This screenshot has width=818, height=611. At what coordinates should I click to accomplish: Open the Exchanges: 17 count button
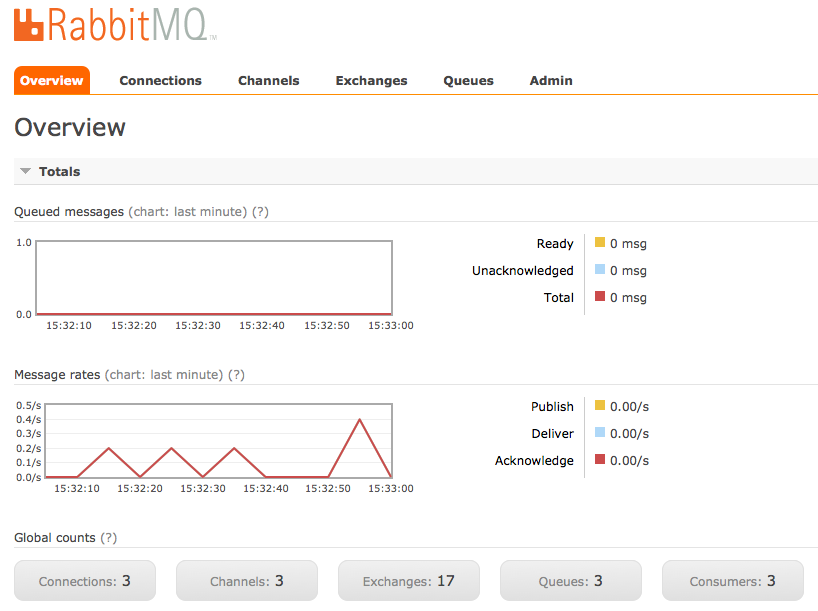coord(409,581)
